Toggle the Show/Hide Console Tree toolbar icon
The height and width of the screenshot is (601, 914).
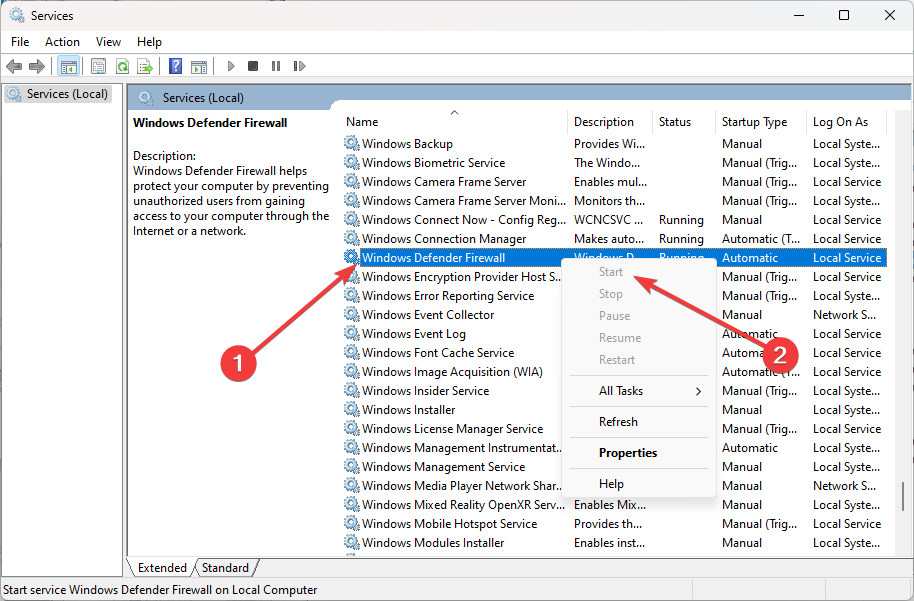point(69,66)
